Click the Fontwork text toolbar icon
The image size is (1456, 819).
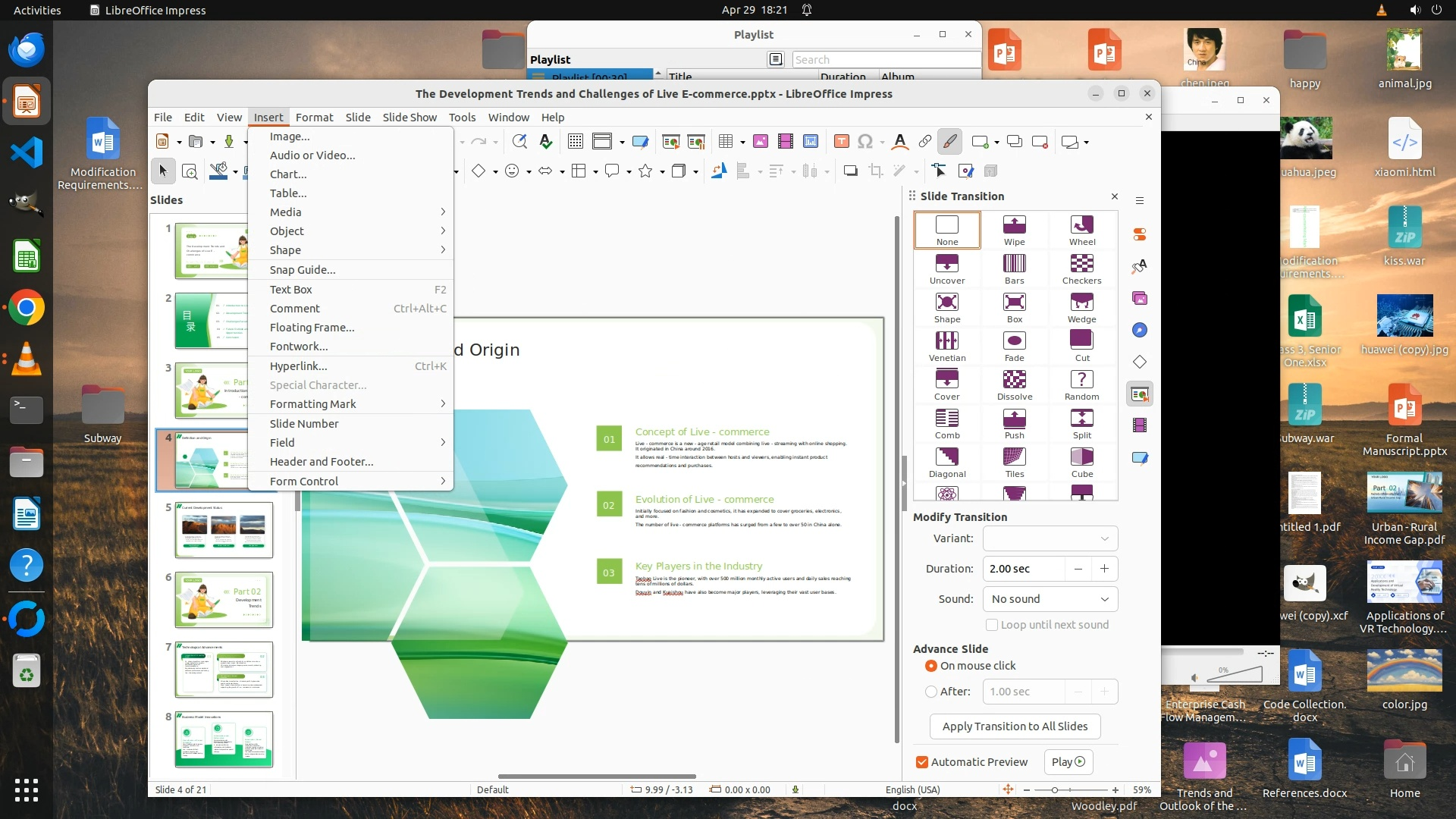899,142
